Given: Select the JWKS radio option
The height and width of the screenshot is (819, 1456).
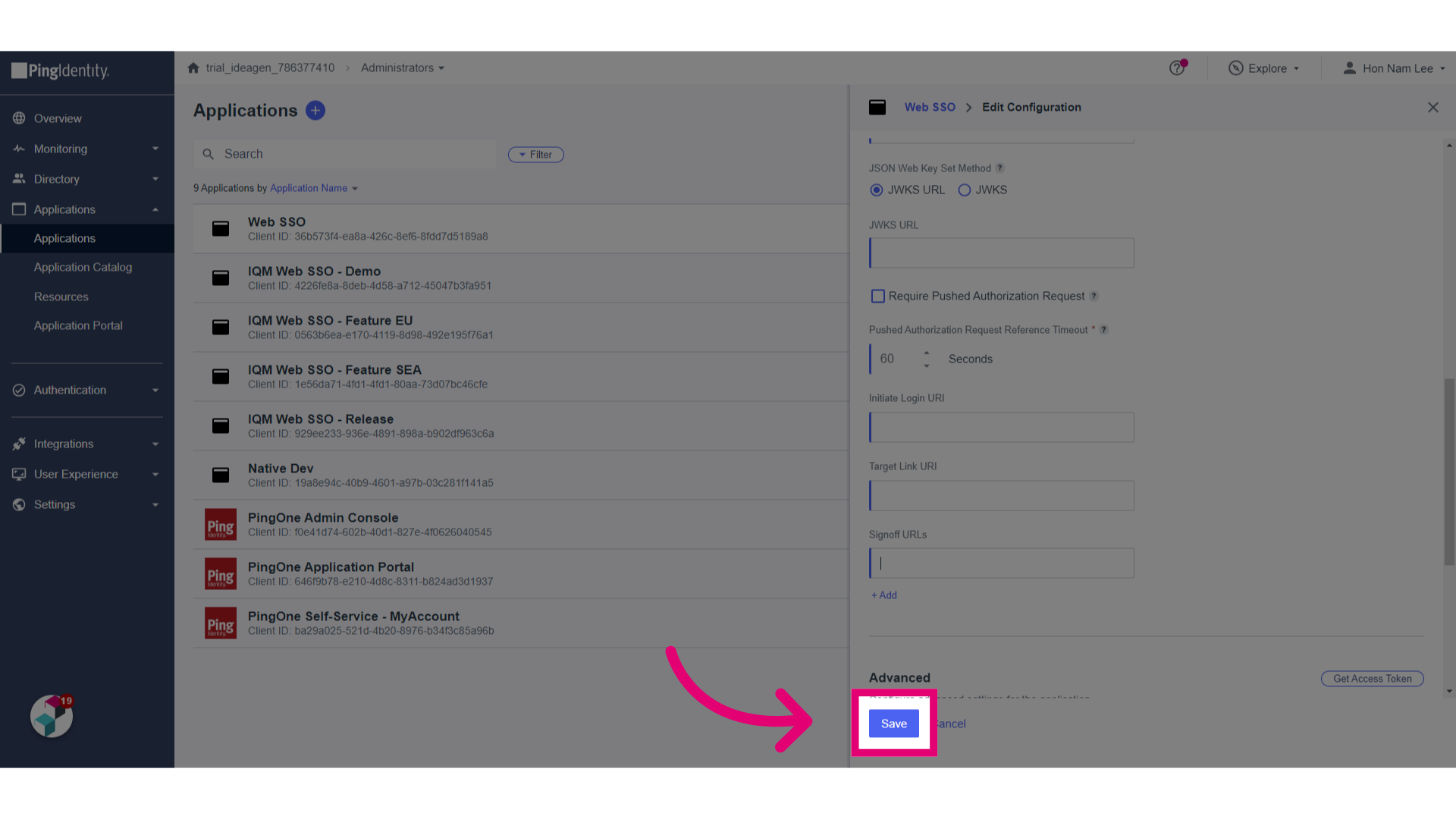Looking at the screenshot, I should point(965,190).
